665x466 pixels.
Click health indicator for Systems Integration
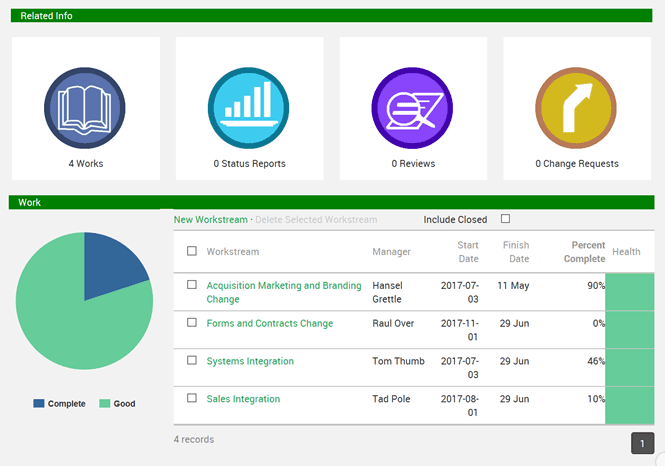click(630, 367)
